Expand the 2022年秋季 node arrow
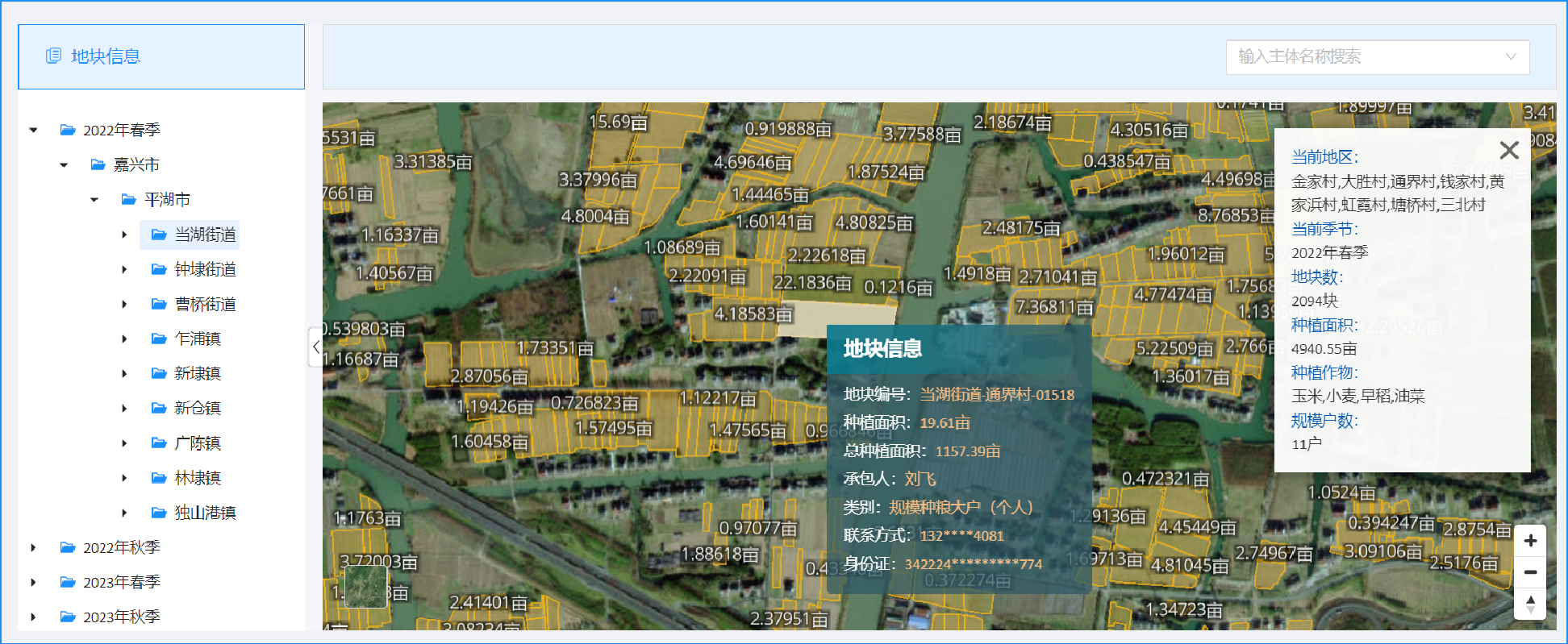 (x=33, y=547)
